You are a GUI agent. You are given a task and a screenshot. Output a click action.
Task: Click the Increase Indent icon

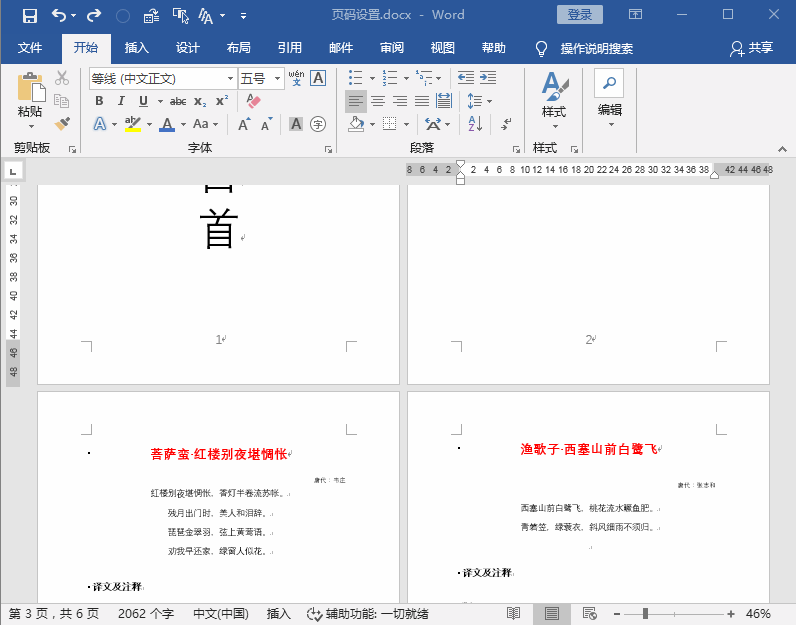(x=488, y=78)
